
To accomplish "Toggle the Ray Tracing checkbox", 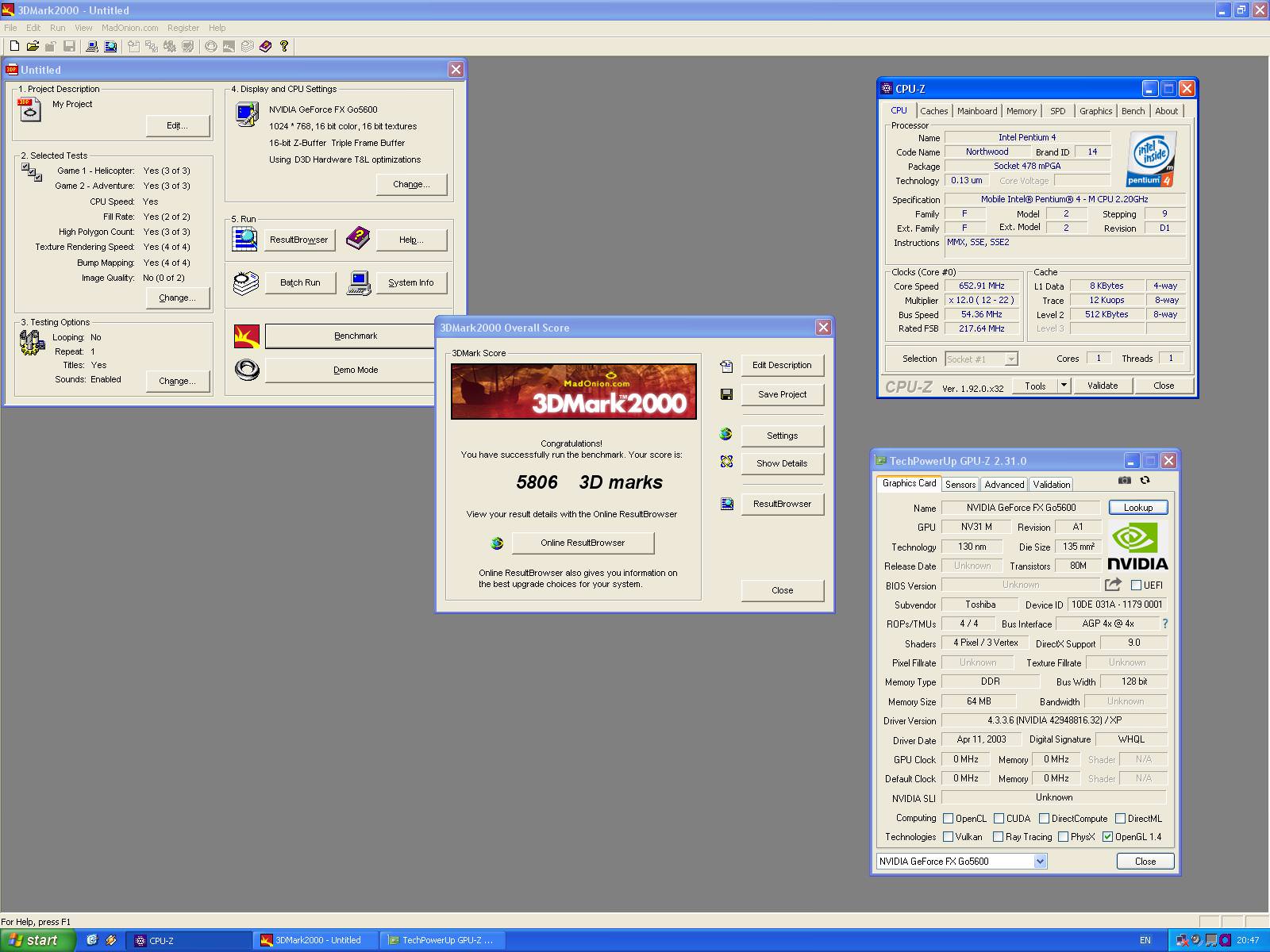I will coord(998,836).
